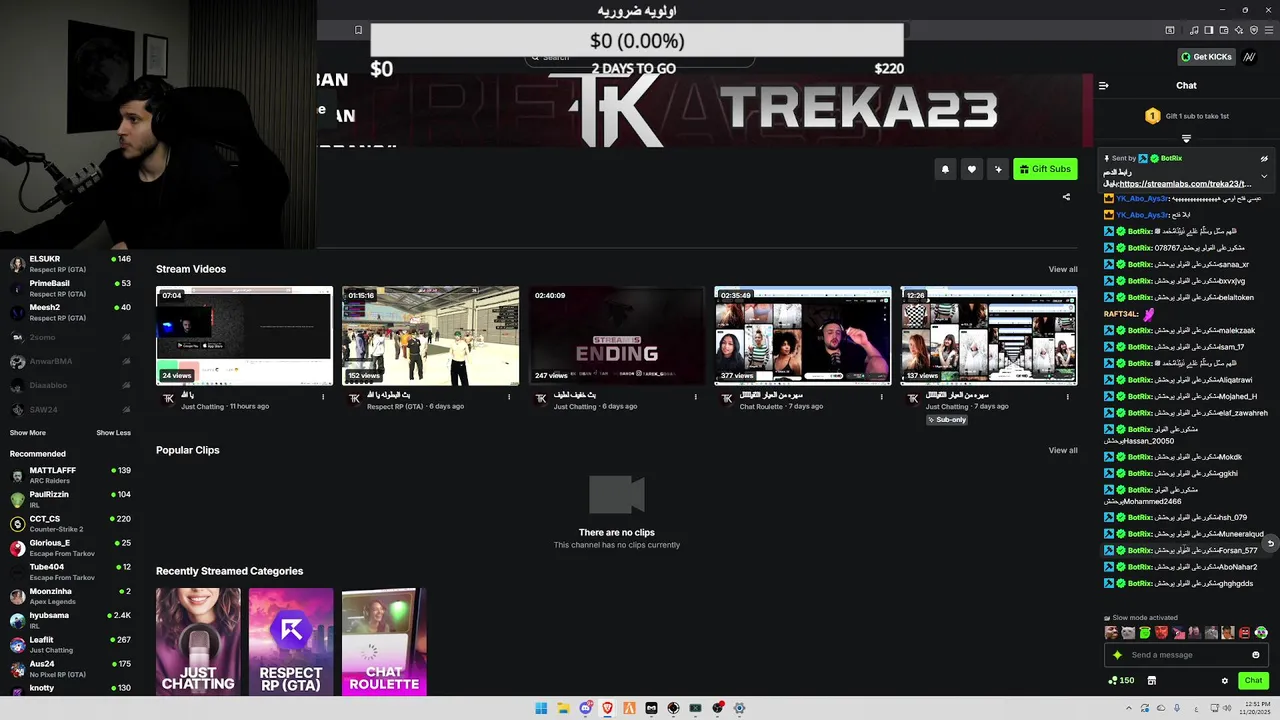
Task: Hide the pinned BotRix message
Action: [1264, 158]
